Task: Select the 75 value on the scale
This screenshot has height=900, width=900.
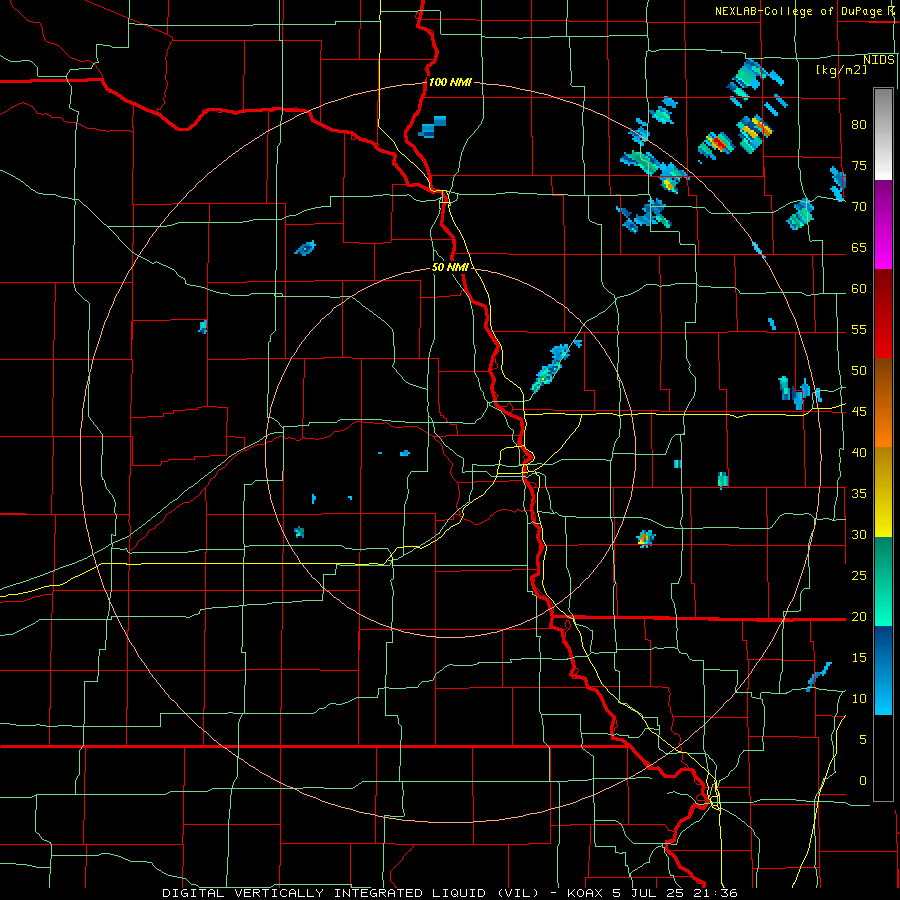Action: tap(859, 165)
